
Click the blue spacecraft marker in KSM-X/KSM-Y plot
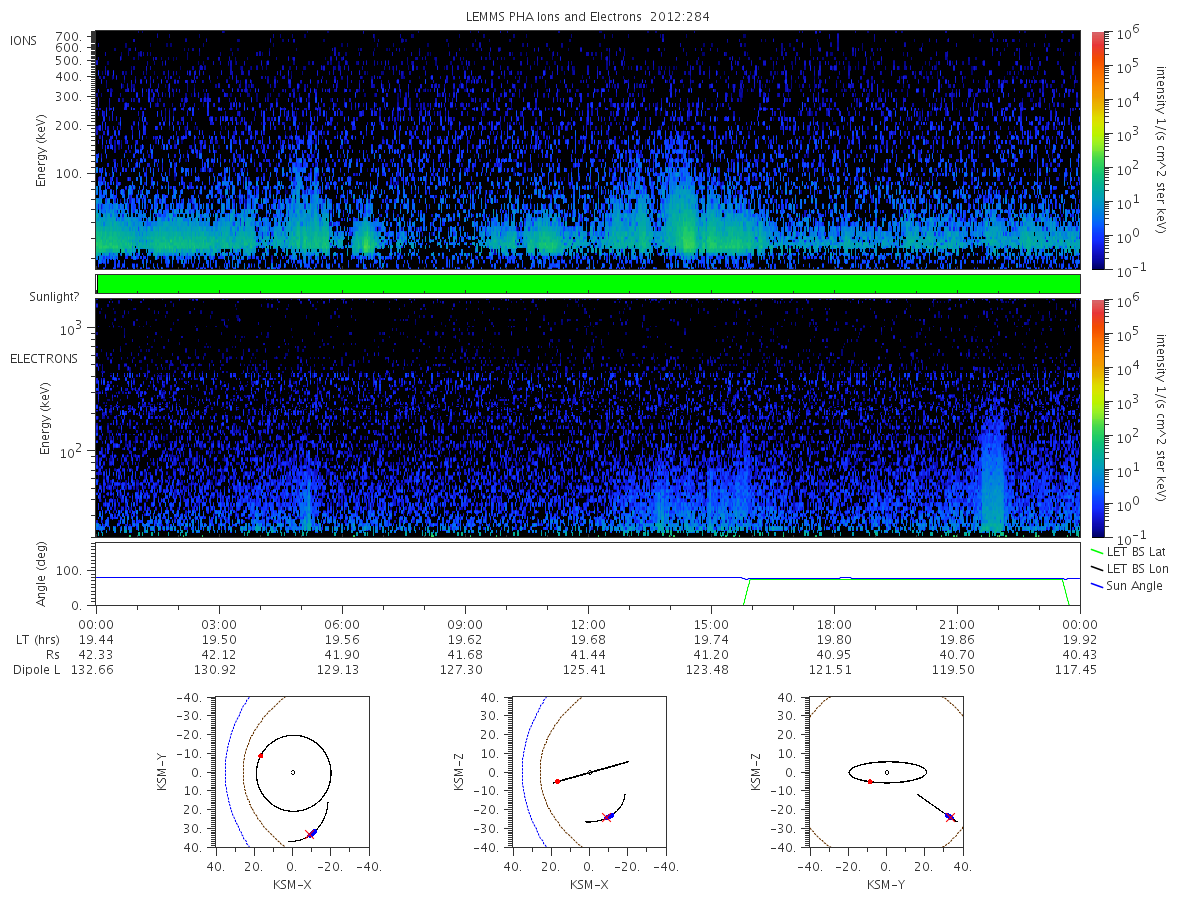(x=313, y=832)
